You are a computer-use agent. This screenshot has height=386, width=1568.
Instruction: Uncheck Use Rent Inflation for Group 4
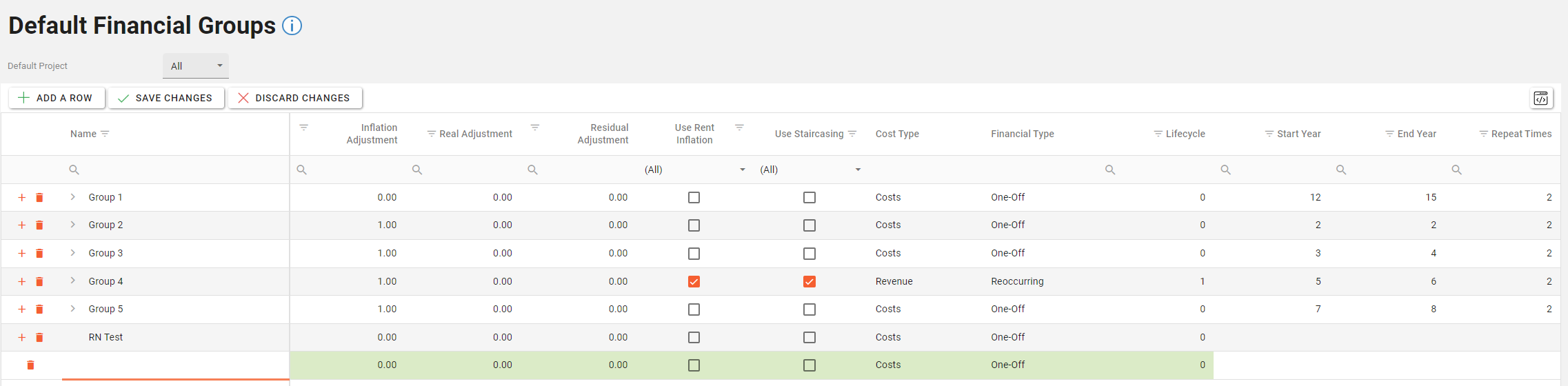(x=694, y=282)
